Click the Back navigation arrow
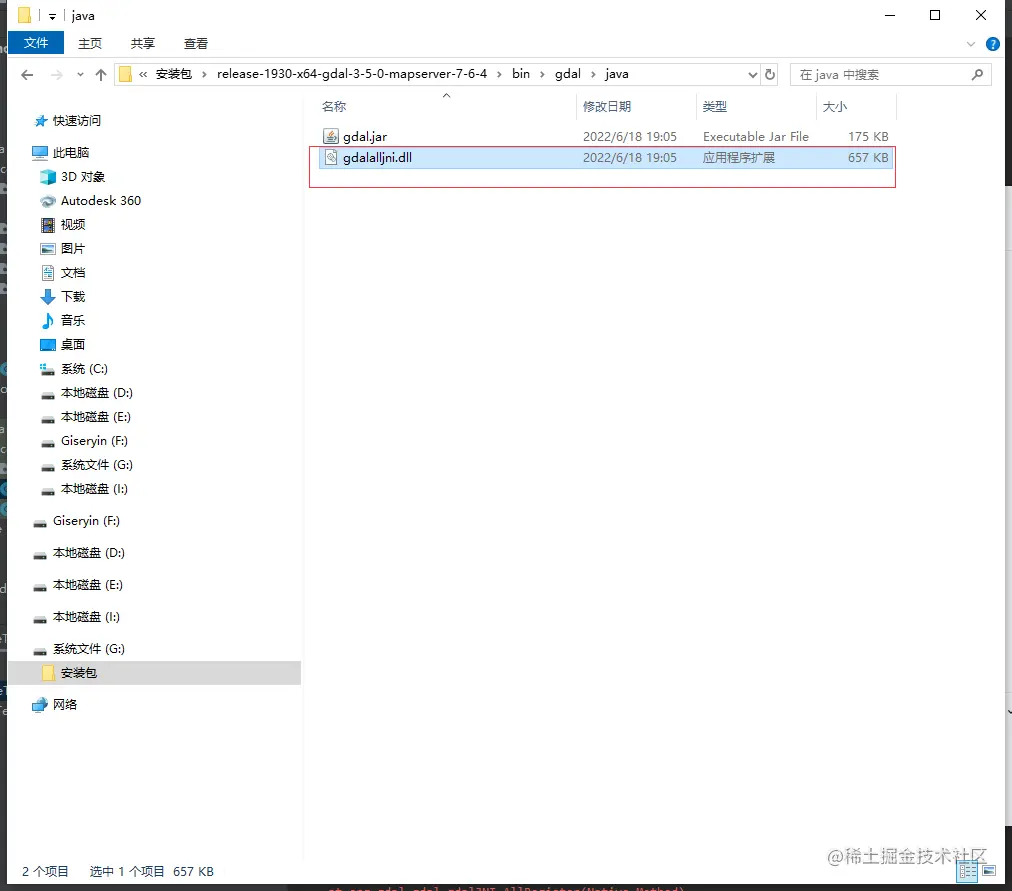Viewport: 1012px width, 891px height. [27, 75]
